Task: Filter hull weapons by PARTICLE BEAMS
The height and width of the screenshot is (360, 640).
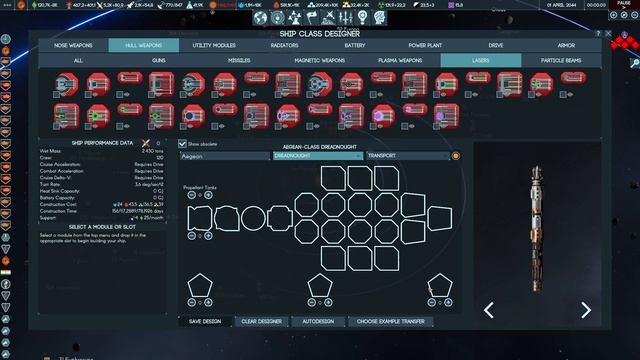Action: (x=561, y=60)
